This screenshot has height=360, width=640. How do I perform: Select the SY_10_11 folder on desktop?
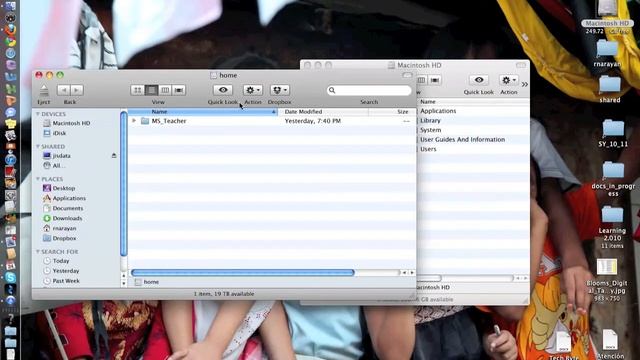click(613, 128)
